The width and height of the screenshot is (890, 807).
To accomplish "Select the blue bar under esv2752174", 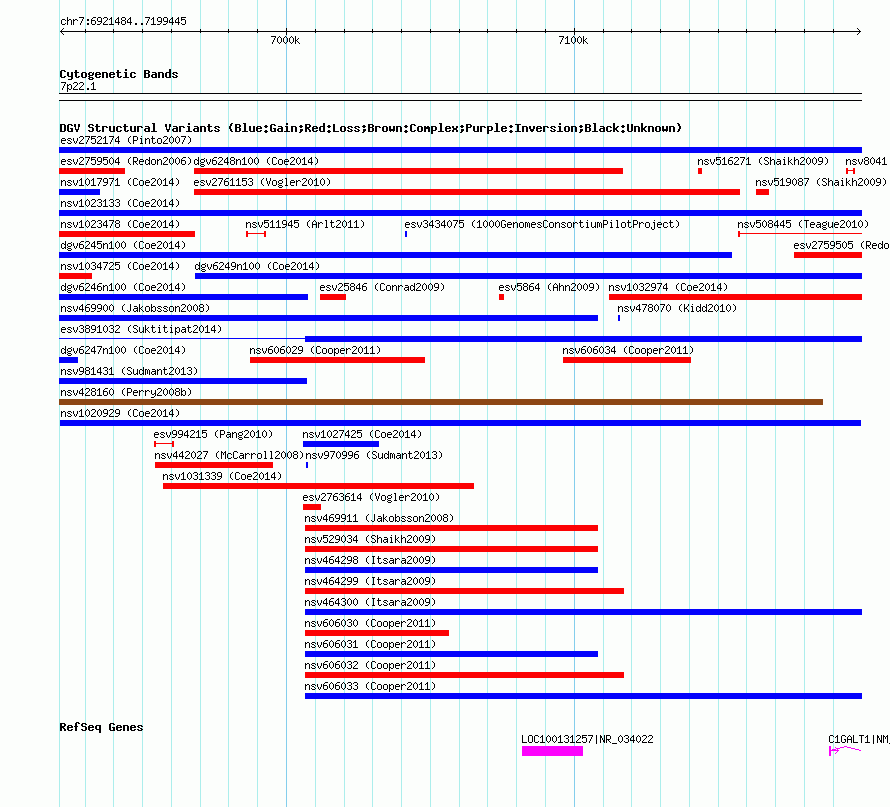I will (460, 150).
